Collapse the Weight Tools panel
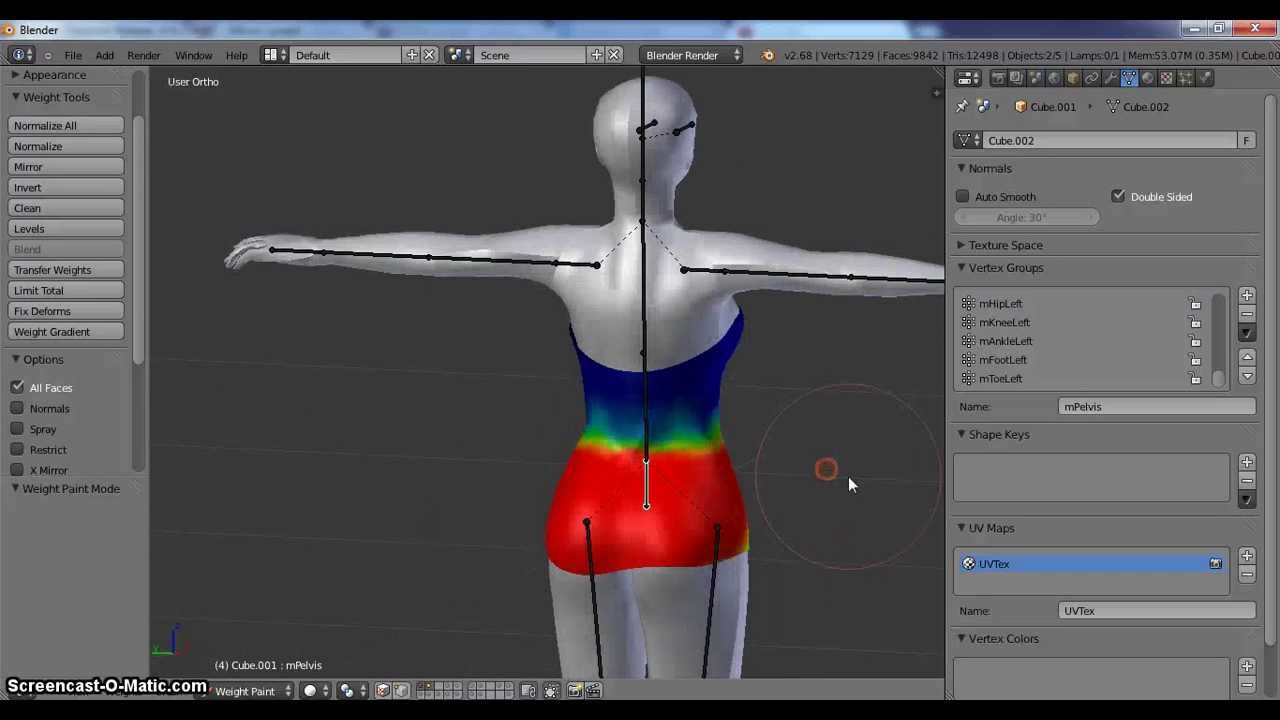 coord(16,97)
